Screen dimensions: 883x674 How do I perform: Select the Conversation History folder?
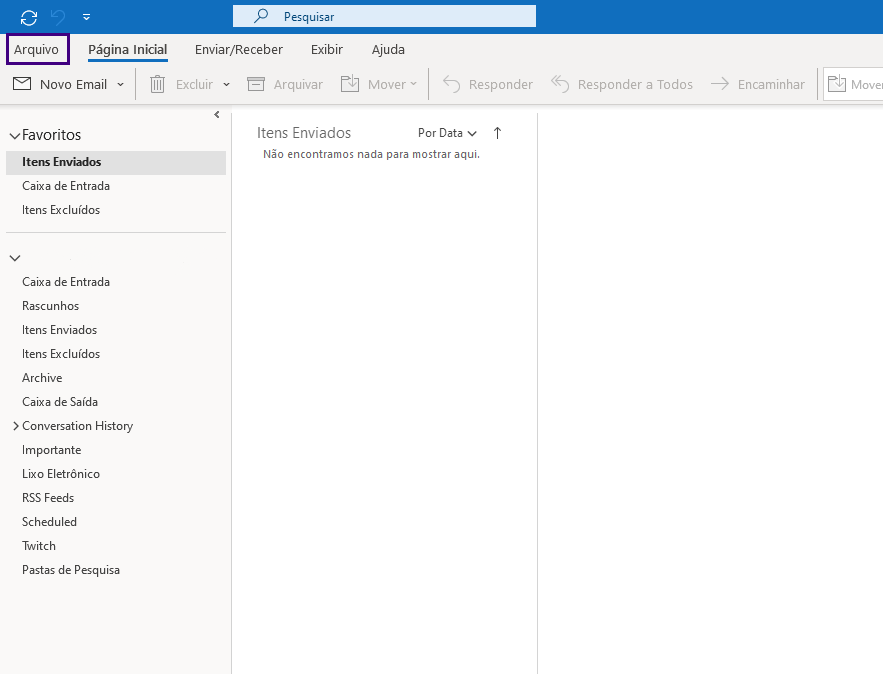[x=78, y=426]
